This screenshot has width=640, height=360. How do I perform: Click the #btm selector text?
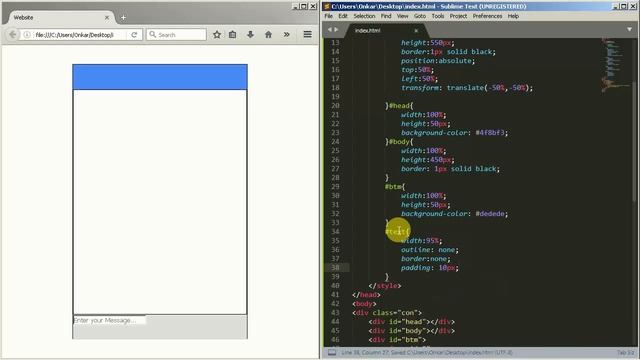[x=393, y=187]
